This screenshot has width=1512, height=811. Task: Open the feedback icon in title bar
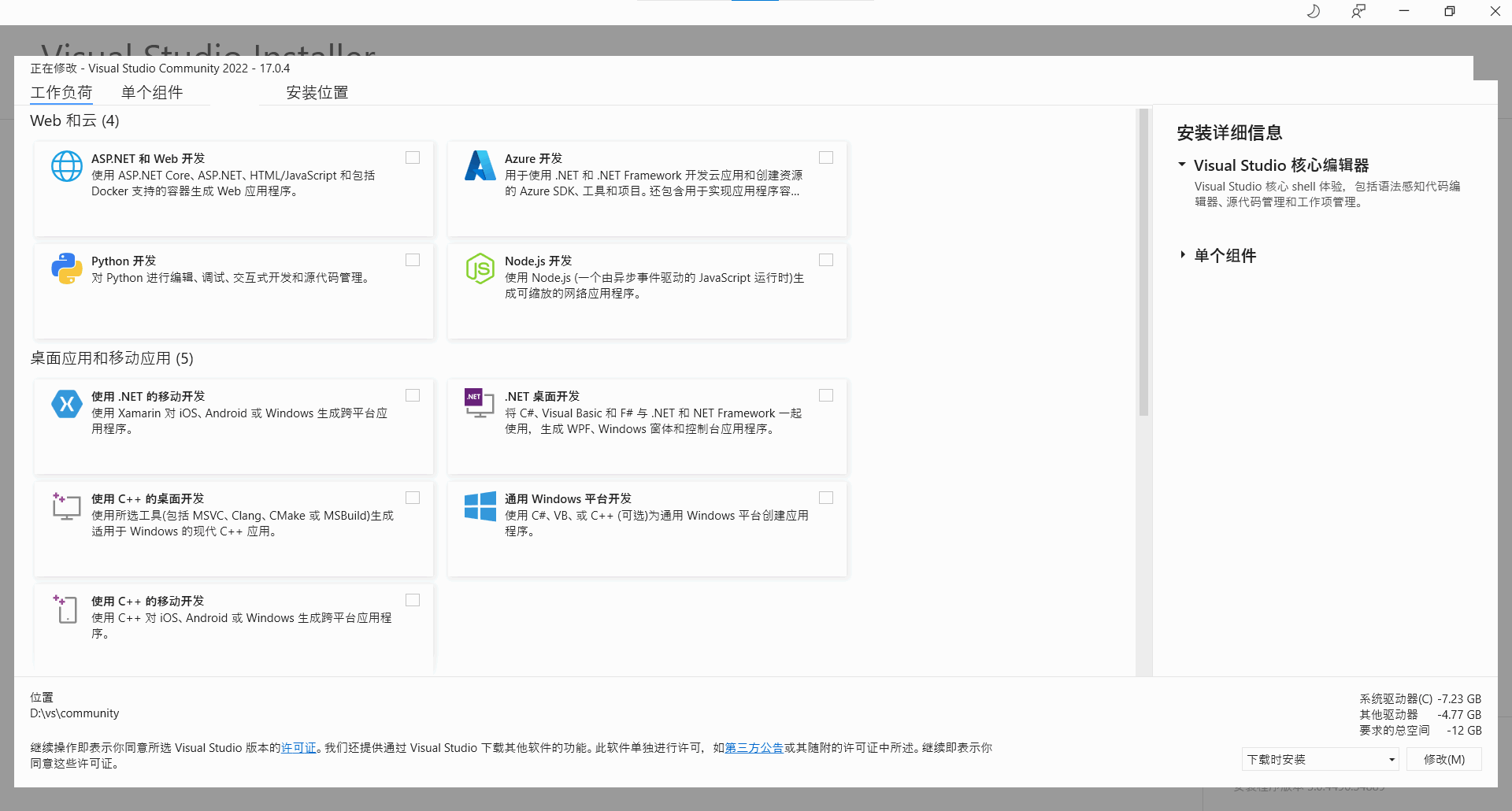(1358, 11)
